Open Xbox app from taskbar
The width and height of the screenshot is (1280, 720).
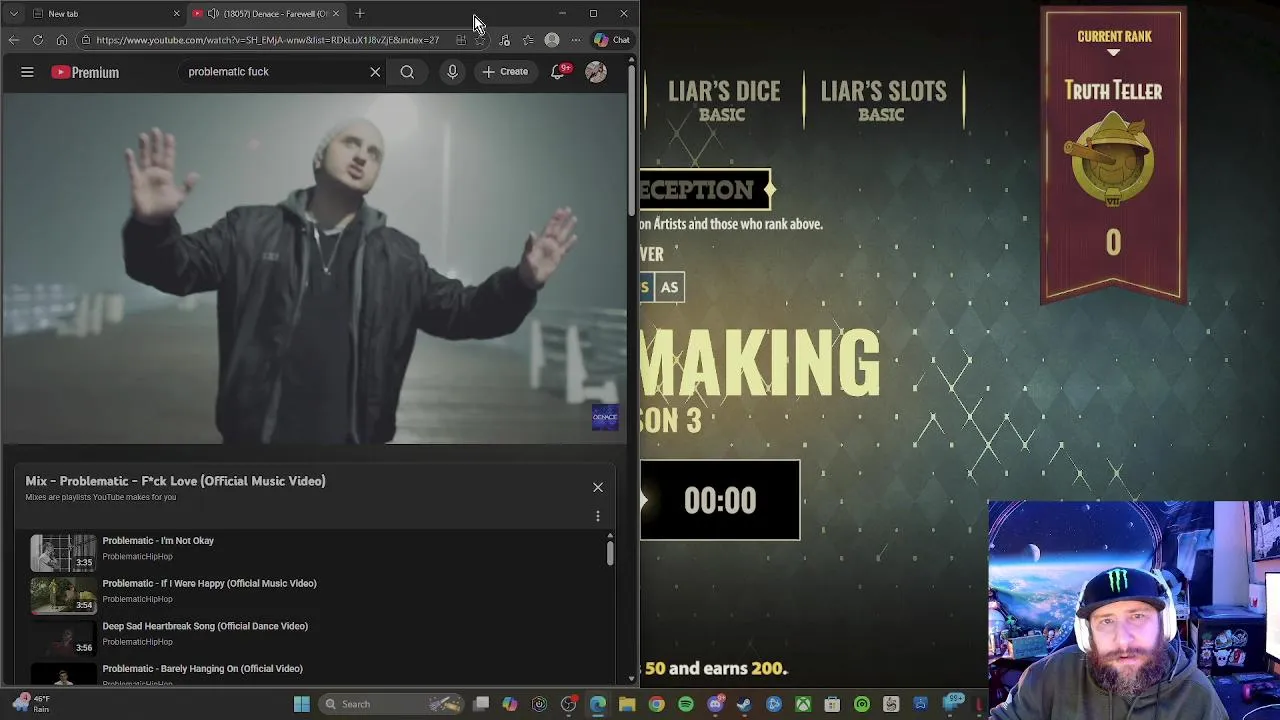pyautogui.click(x=803, y=704)
